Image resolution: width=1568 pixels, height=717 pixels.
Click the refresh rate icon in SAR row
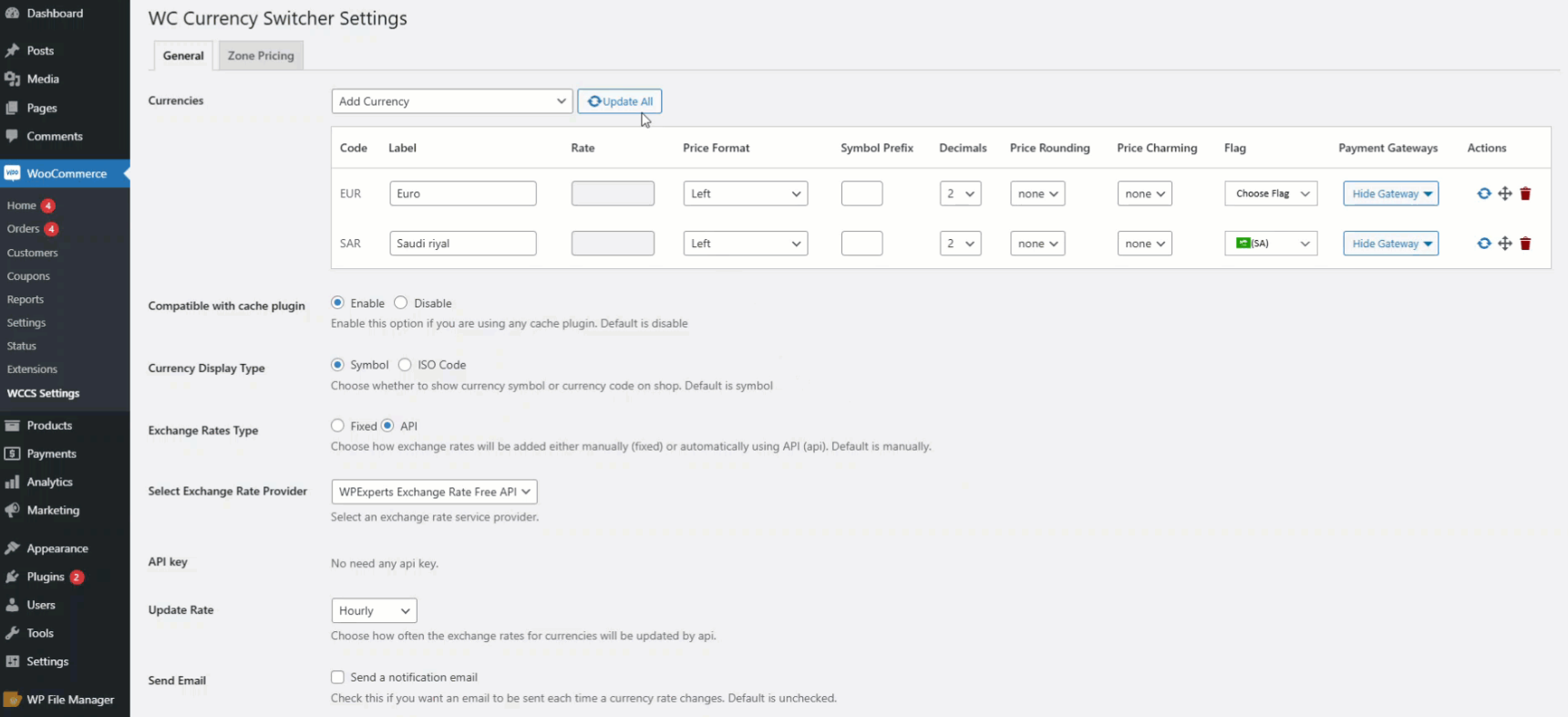1484,244
